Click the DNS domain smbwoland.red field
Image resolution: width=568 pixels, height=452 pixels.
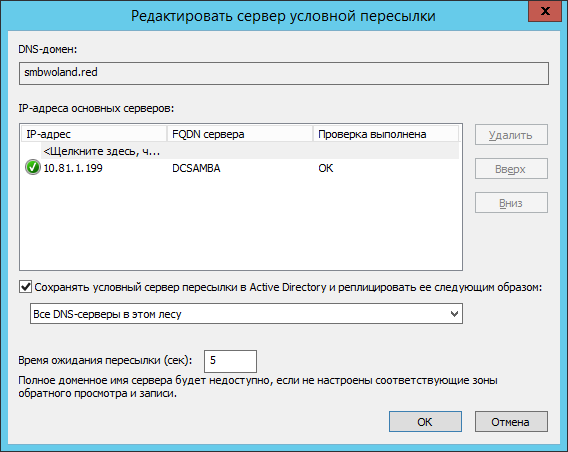coord(284,74)
